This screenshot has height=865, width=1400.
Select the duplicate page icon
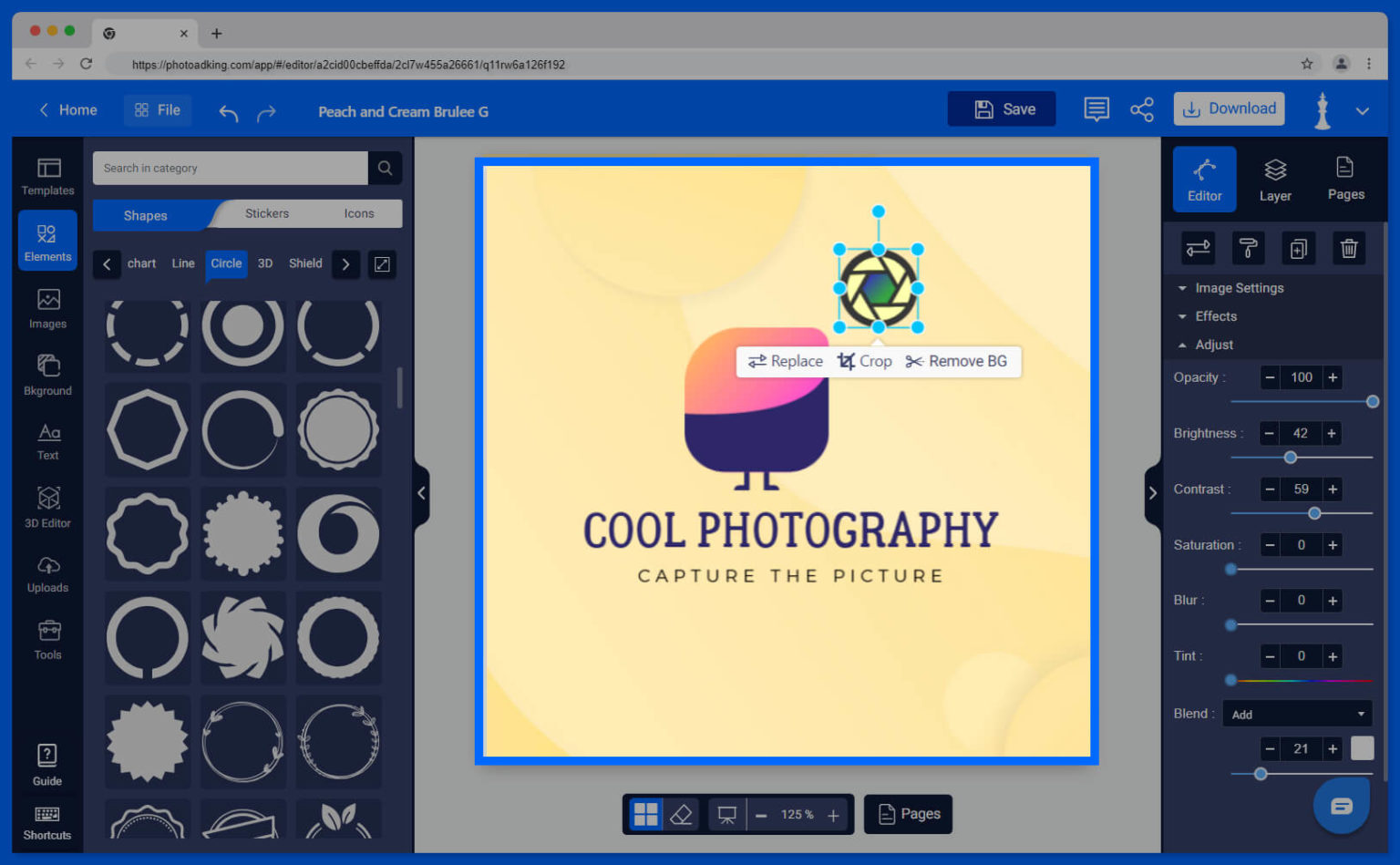pos(1298,248)
